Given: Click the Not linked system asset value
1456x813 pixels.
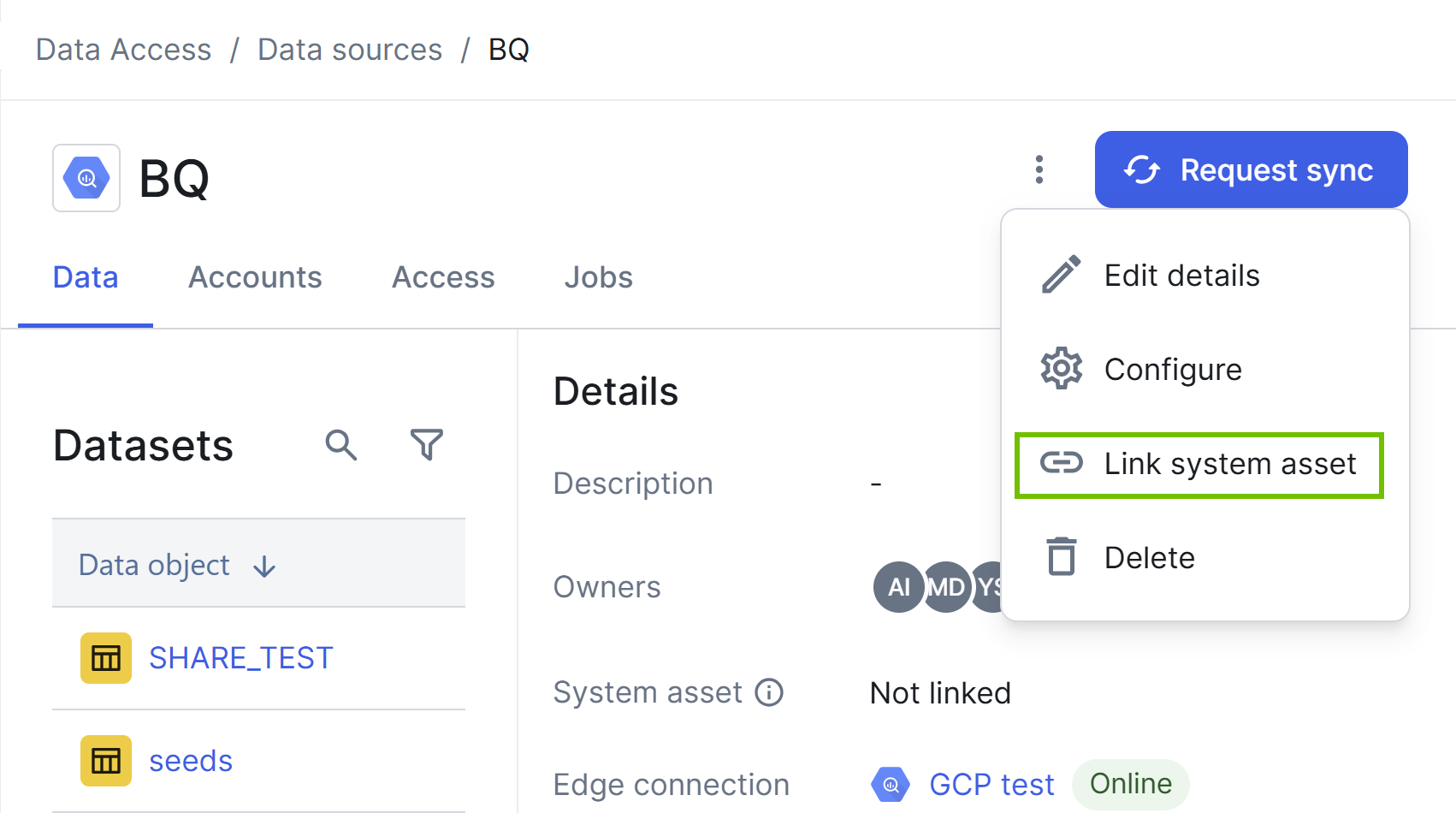Looking at the screenshot, I should [940, 692].
